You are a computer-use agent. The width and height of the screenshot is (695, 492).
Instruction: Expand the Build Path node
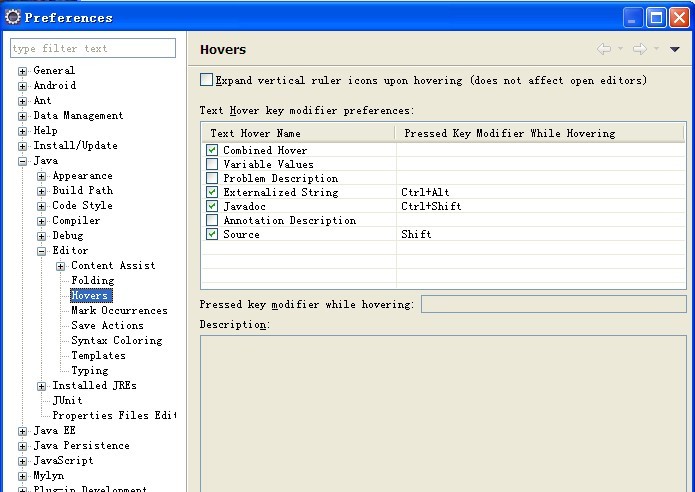pyautogui.click(x=41, y=191)
